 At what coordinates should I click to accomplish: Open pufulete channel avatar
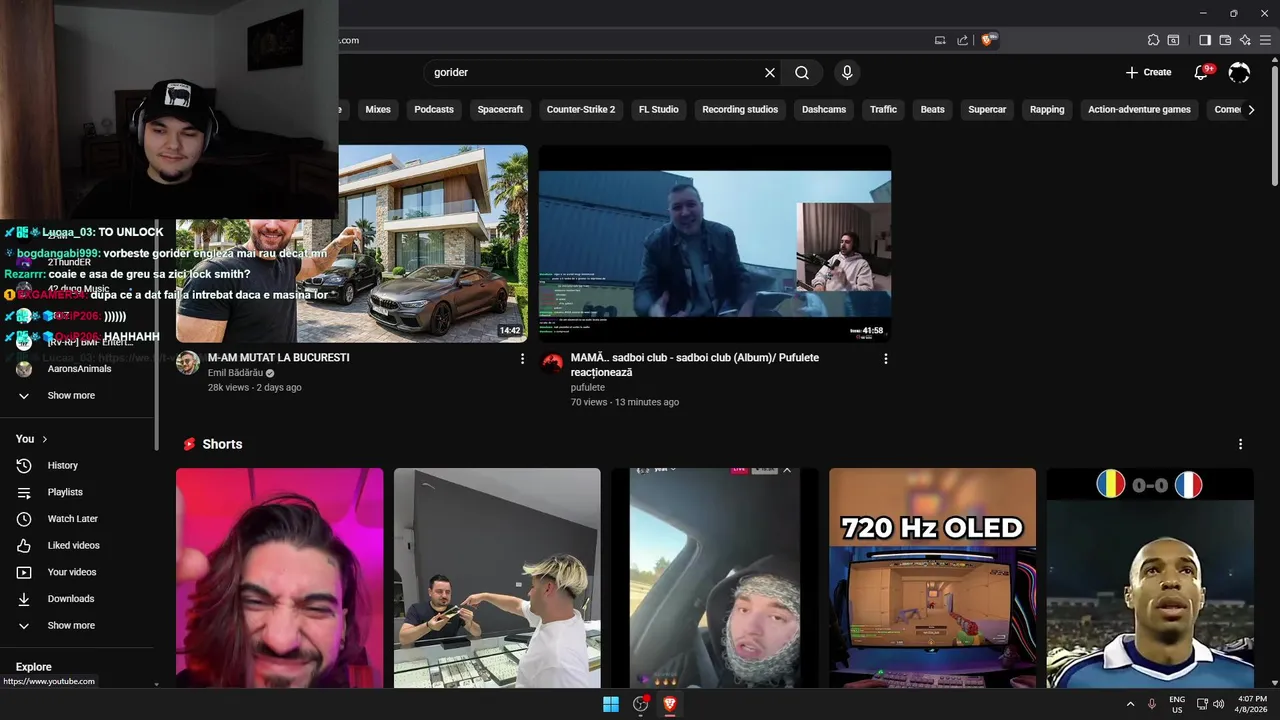point(552,363)
